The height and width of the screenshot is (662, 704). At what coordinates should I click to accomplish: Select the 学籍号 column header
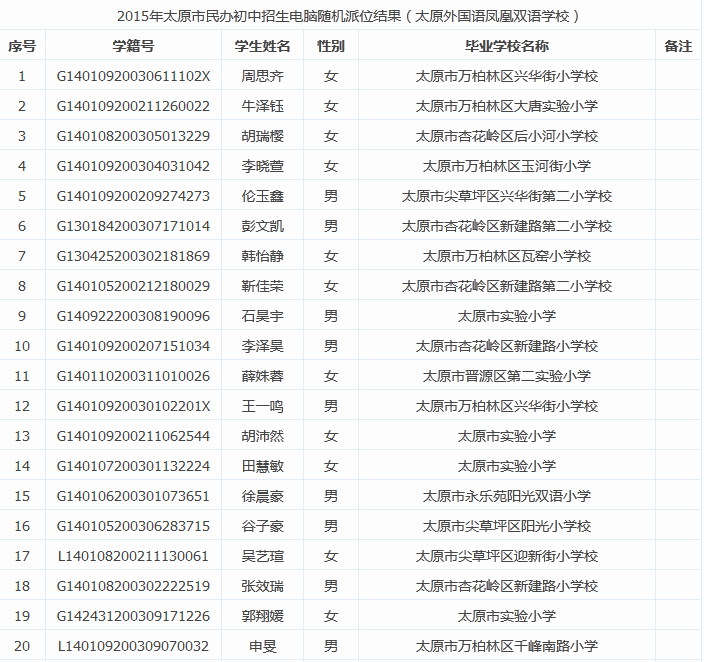coord(133,46)
